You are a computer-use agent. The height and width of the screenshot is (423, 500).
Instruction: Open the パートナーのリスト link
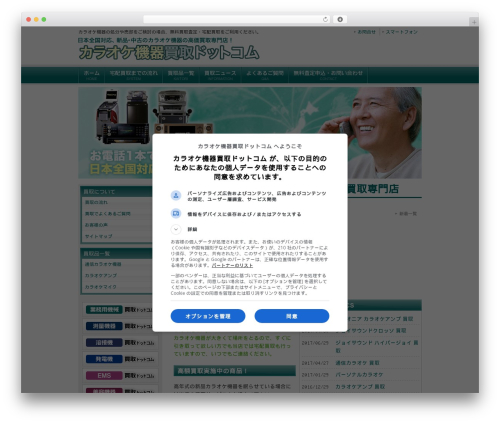click(232, 265)
